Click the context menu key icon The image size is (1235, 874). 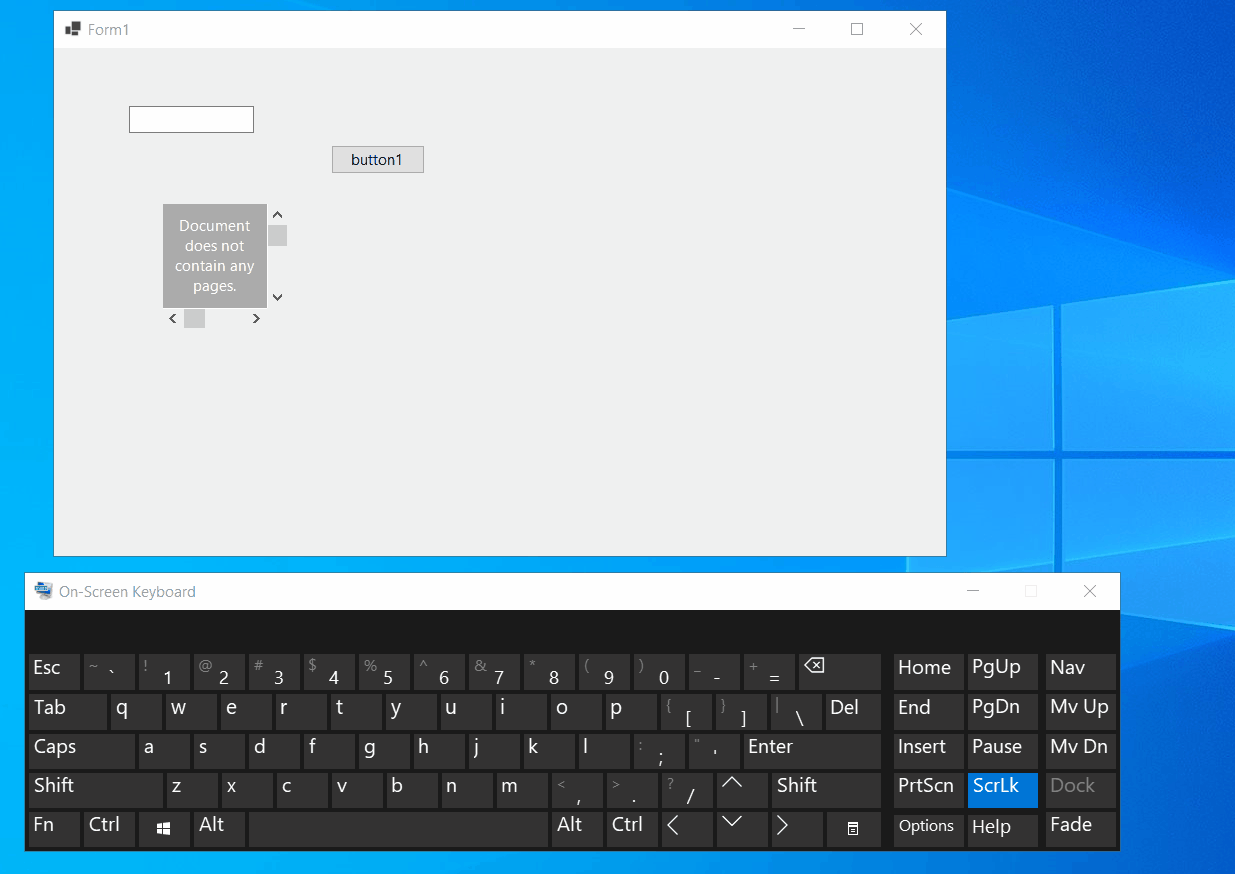click(853, 829)
